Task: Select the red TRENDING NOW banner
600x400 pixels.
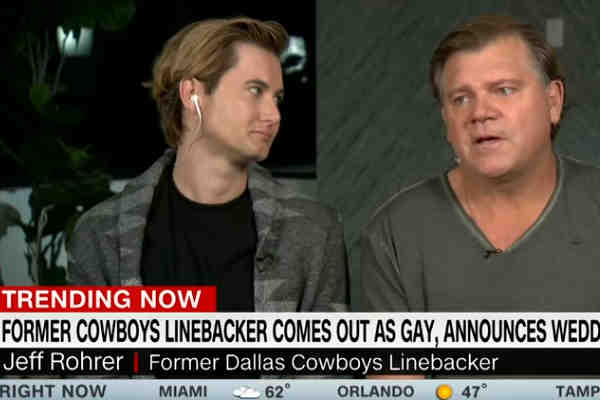Action: coord(108,299)
